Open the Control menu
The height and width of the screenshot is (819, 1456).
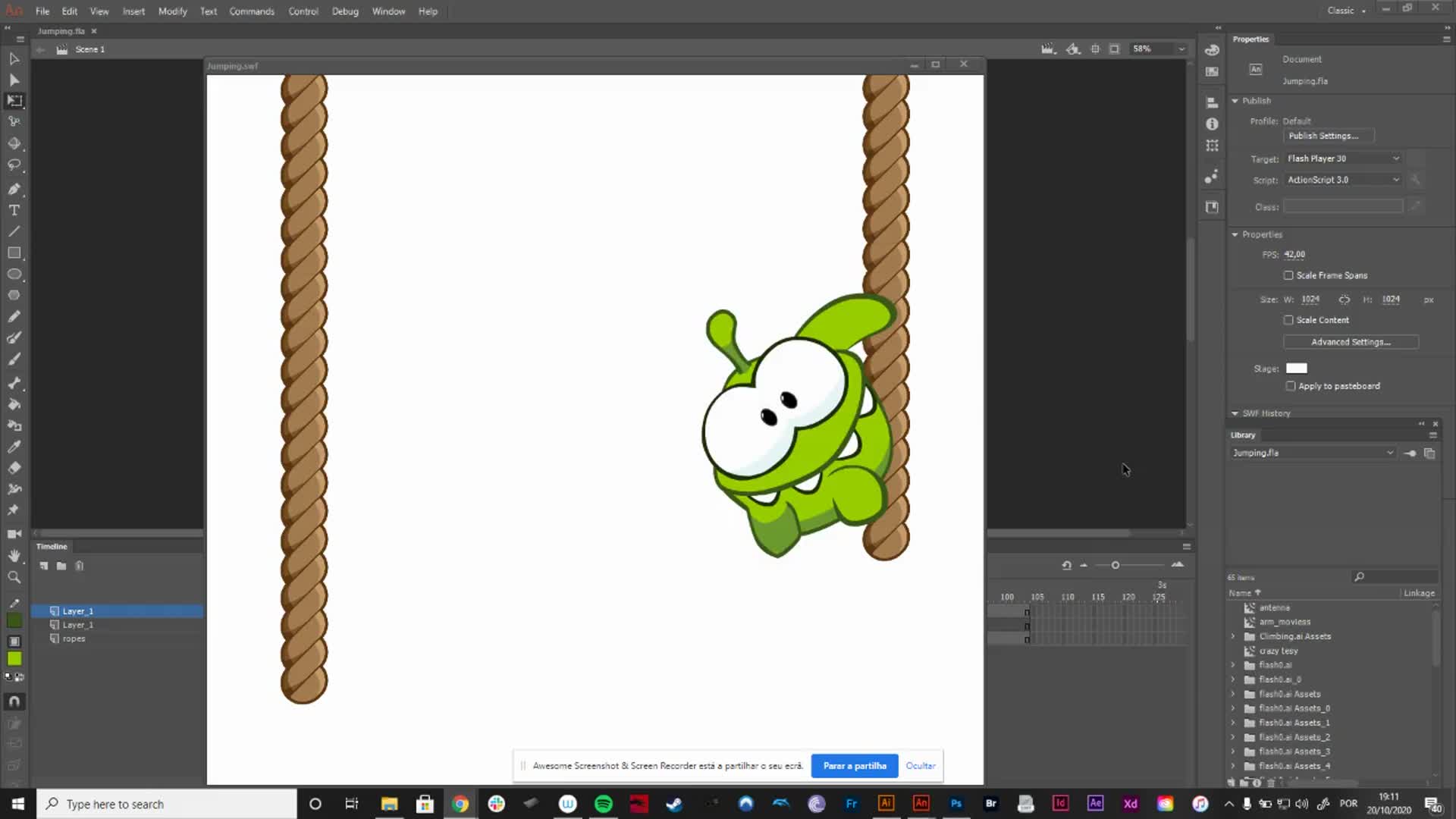(303, 11)
